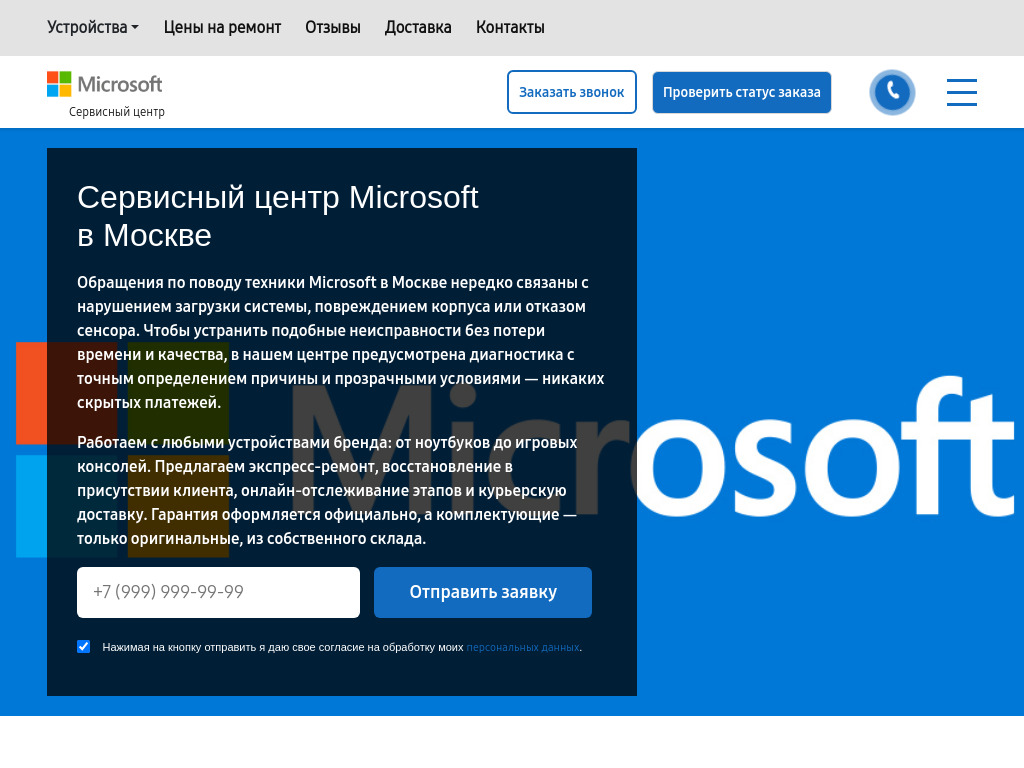Screen dimensions: 1024x768
Task: Submit with the Отправить заявку button
Action: coord(483,592)
